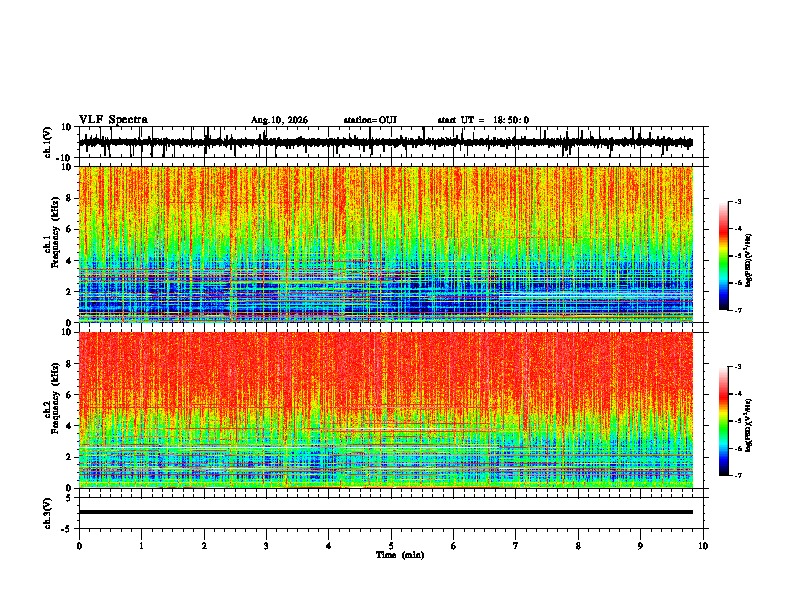Click the "station=OUI" header text

coord(370,120)
